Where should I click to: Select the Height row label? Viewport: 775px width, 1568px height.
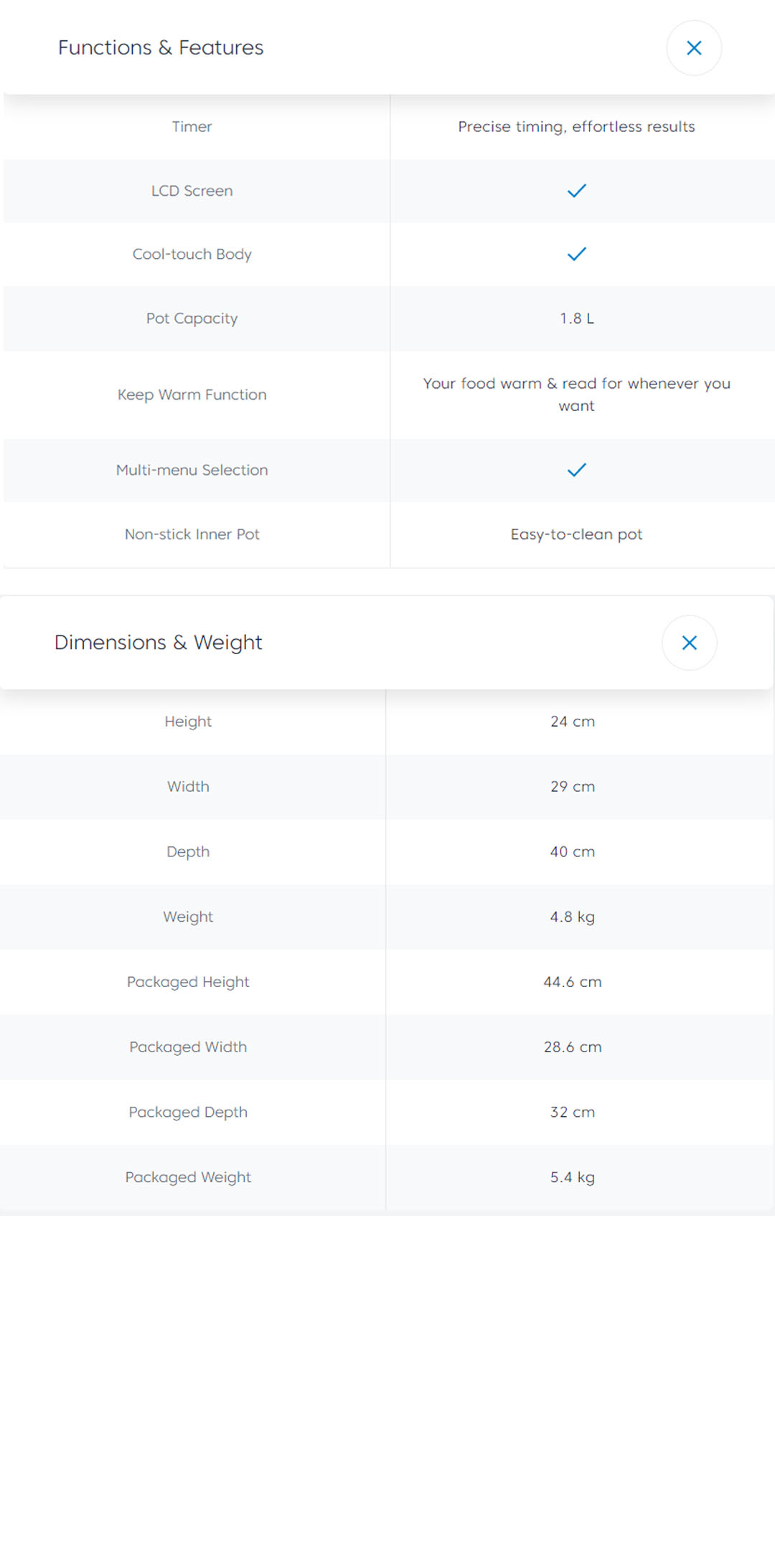coord(188,722)
